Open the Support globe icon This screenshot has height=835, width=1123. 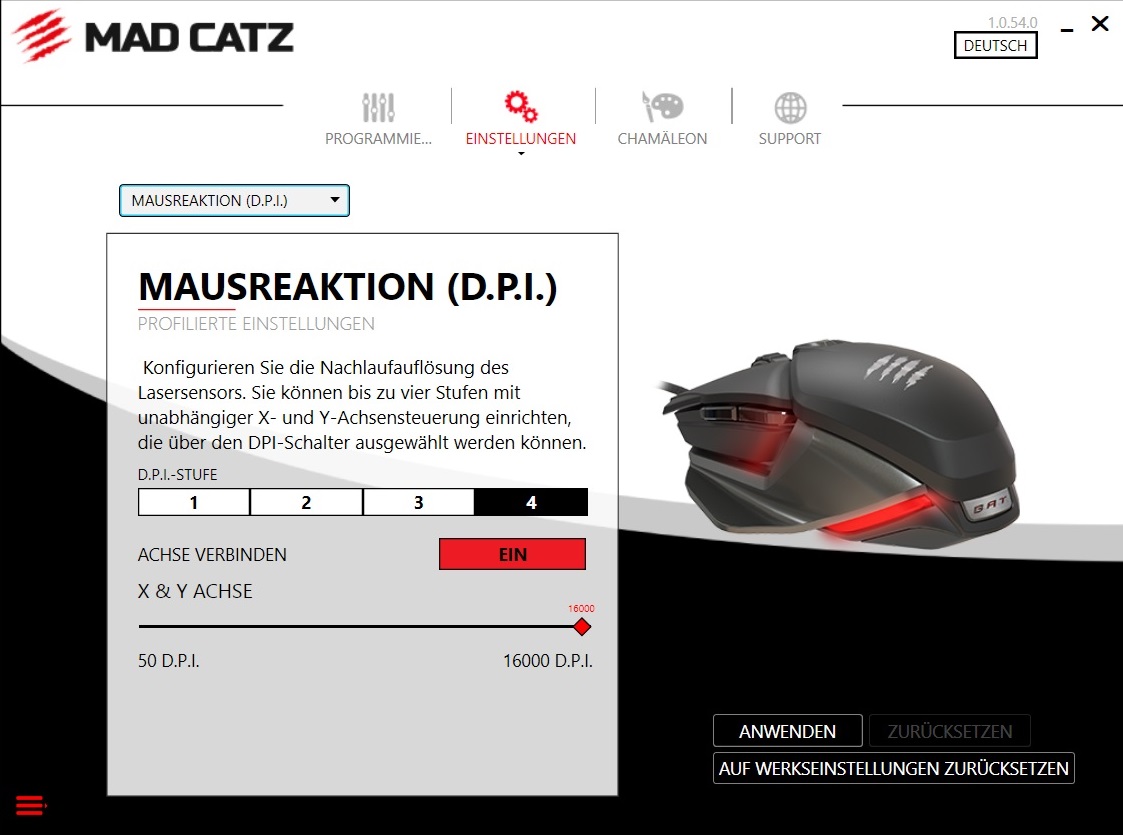tap(790, 108)
